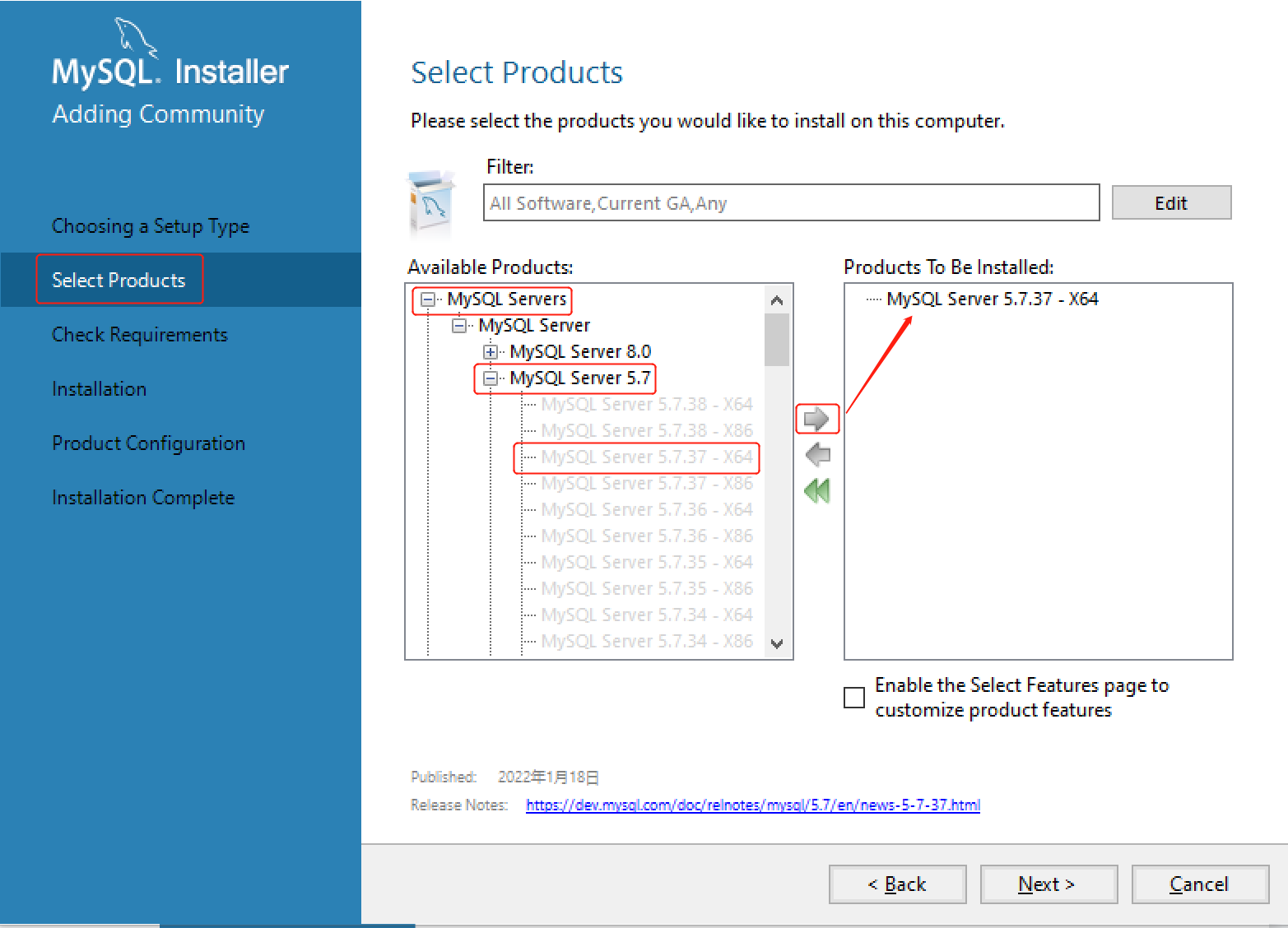Click the left arrow to remove selected product

816,455
